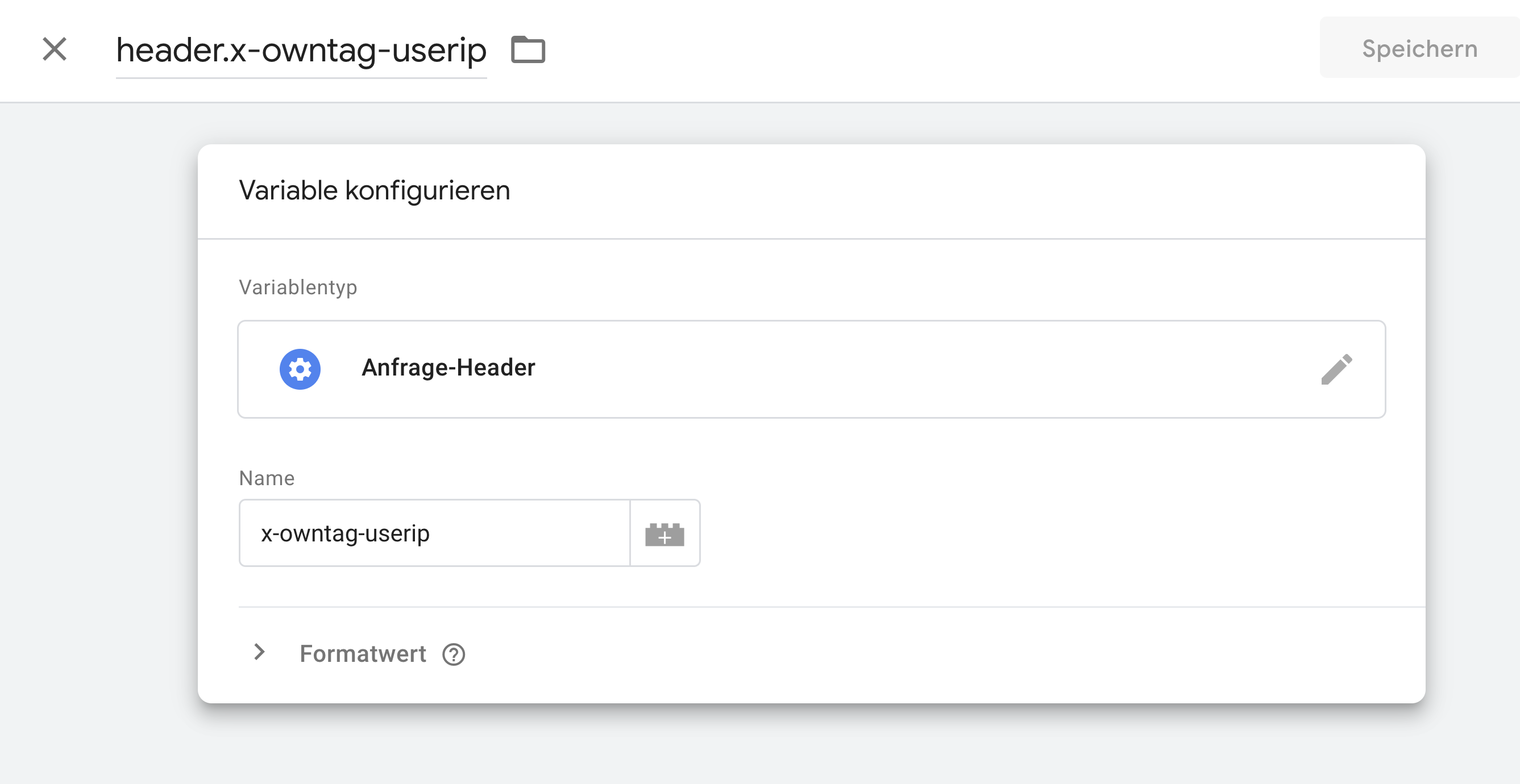Click the folder icon beside variable title

pyautogui.click(x=528, y=49)
